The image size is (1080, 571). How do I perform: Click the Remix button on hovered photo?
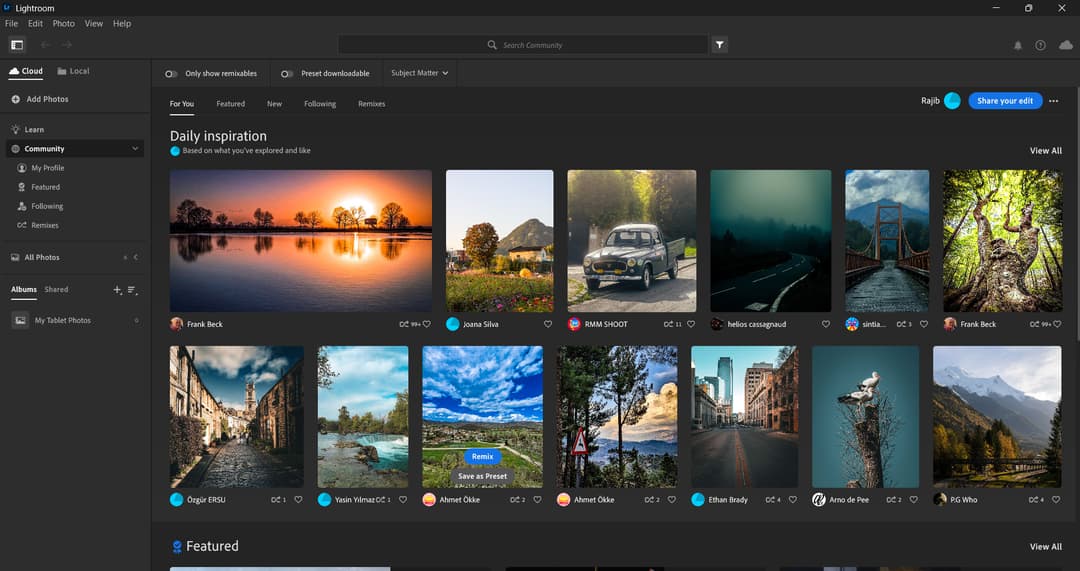(482, 457)
